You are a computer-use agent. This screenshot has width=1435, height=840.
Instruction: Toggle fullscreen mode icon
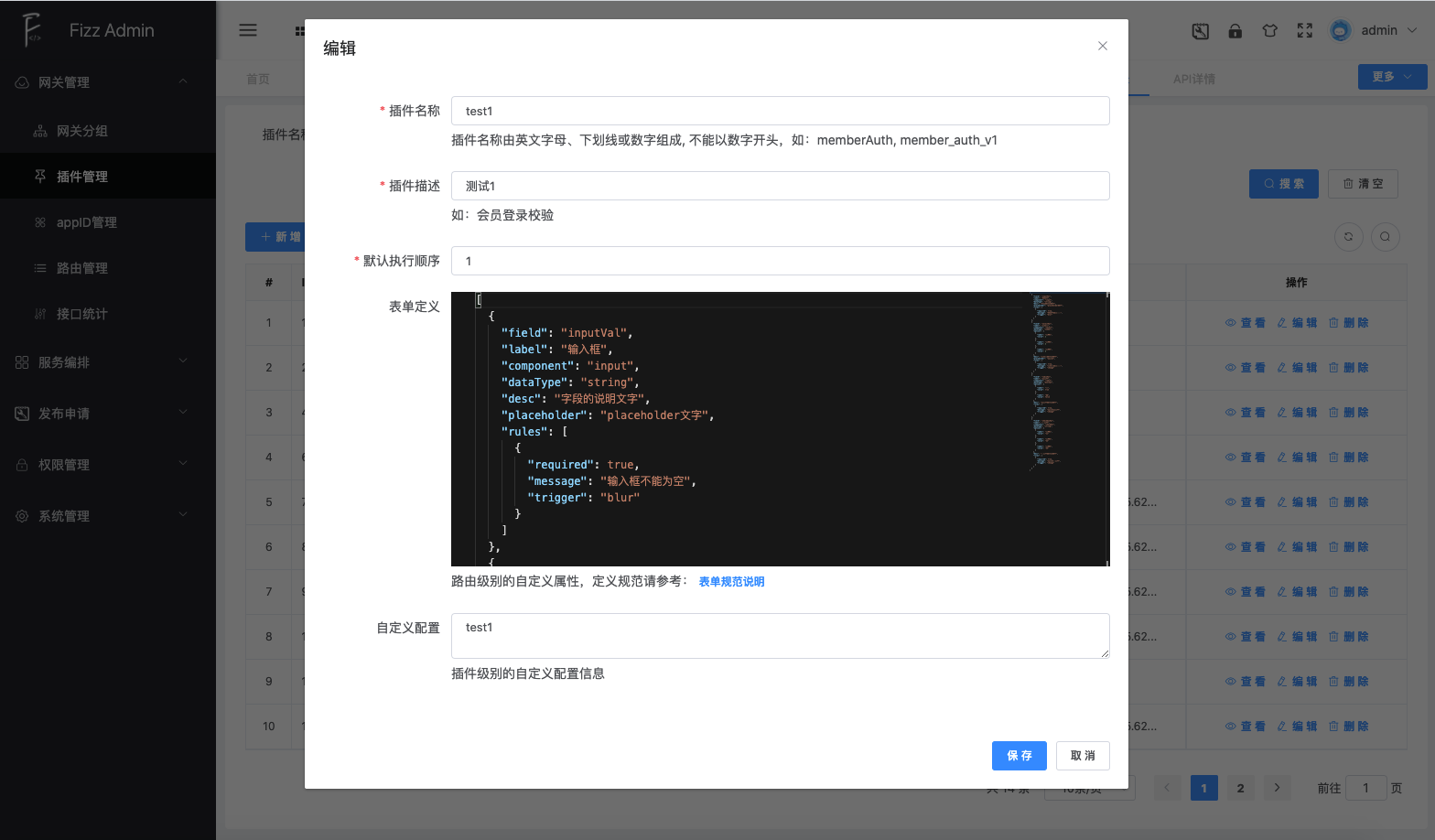(1304, 31)
